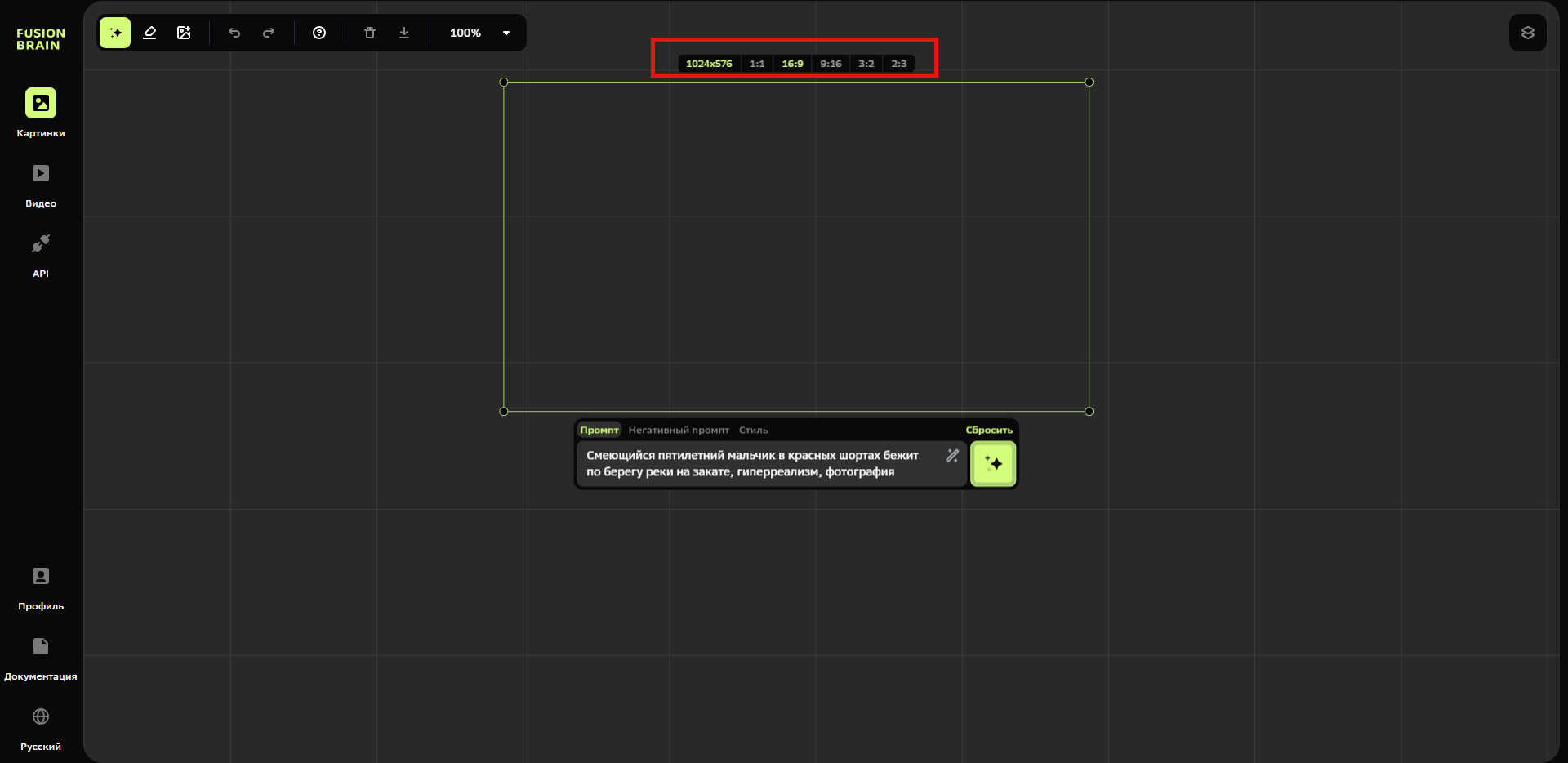Open the Стиль tab

pos(753,430)
